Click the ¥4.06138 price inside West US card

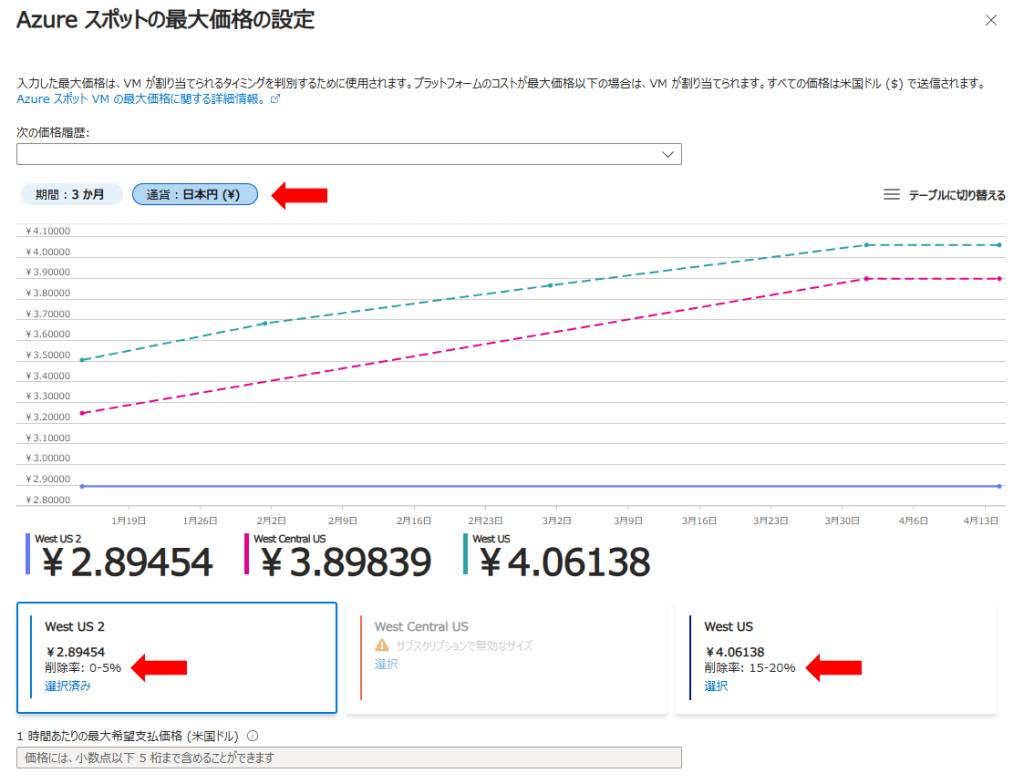click(735, 652)
